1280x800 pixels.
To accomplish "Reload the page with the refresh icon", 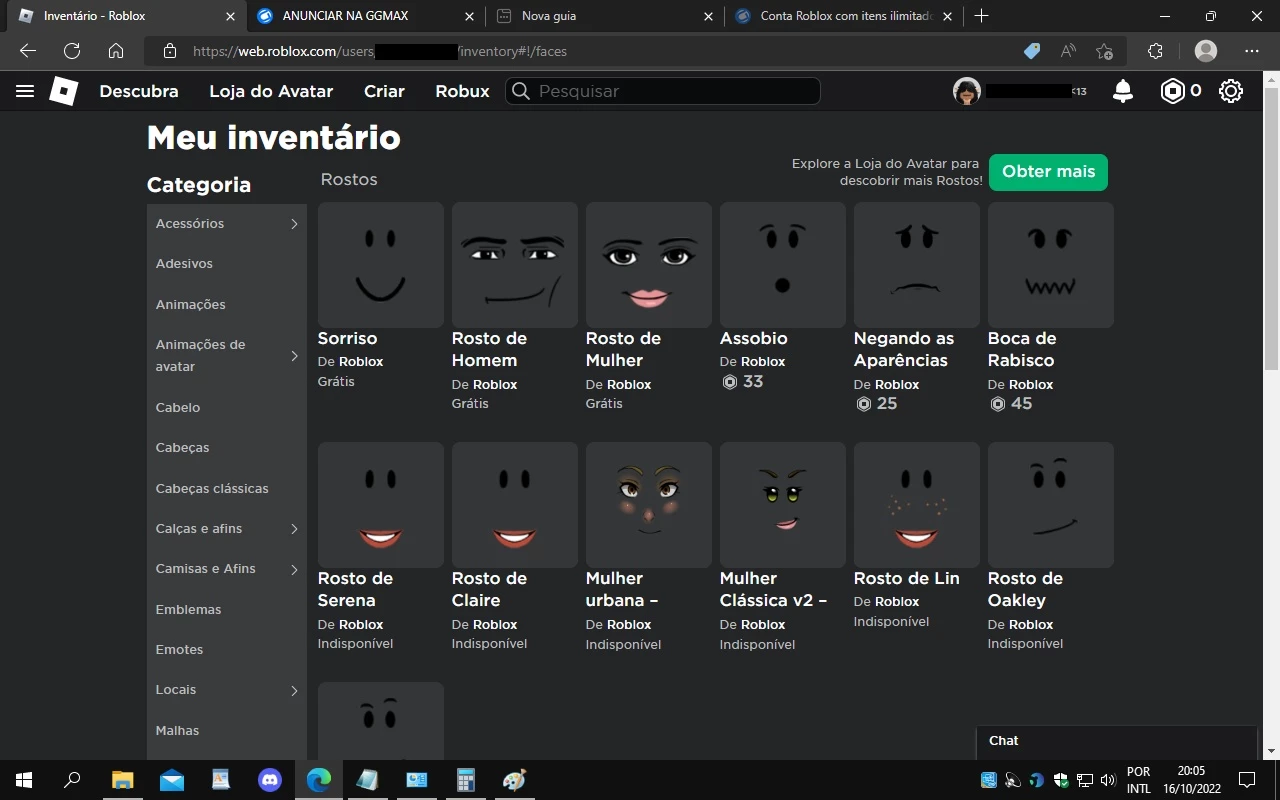I will 72,51.
